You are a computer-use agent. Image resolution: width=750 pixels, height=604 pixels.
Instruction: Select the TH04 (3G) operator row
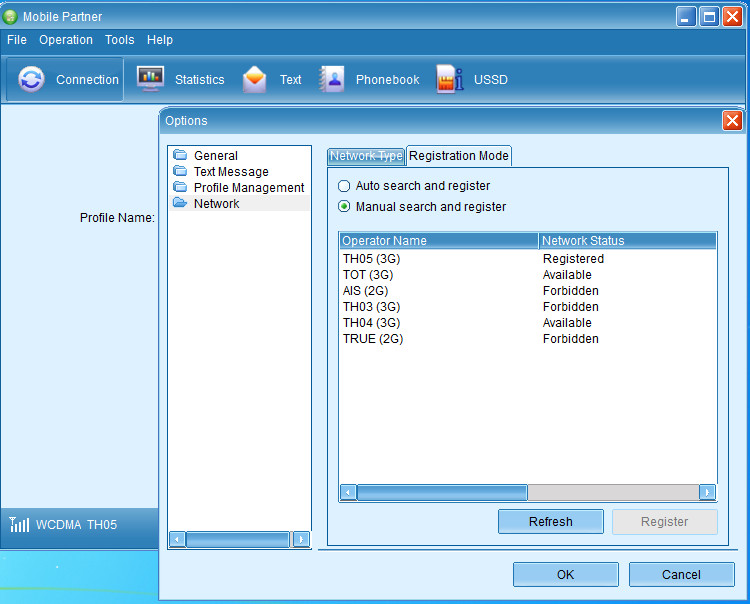pos(528,323)
